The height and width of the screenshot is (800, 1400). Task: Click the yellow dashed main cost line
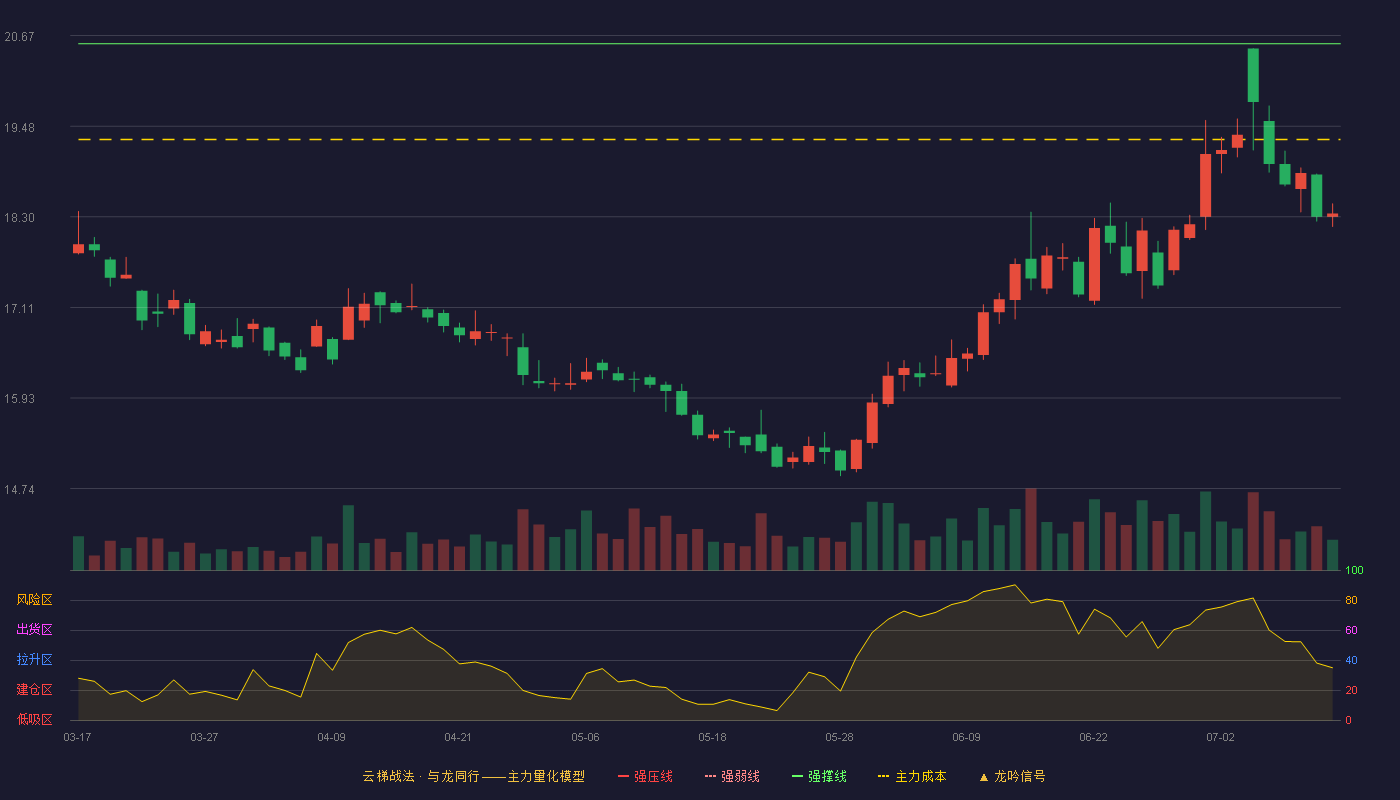(x=709, y=139)
